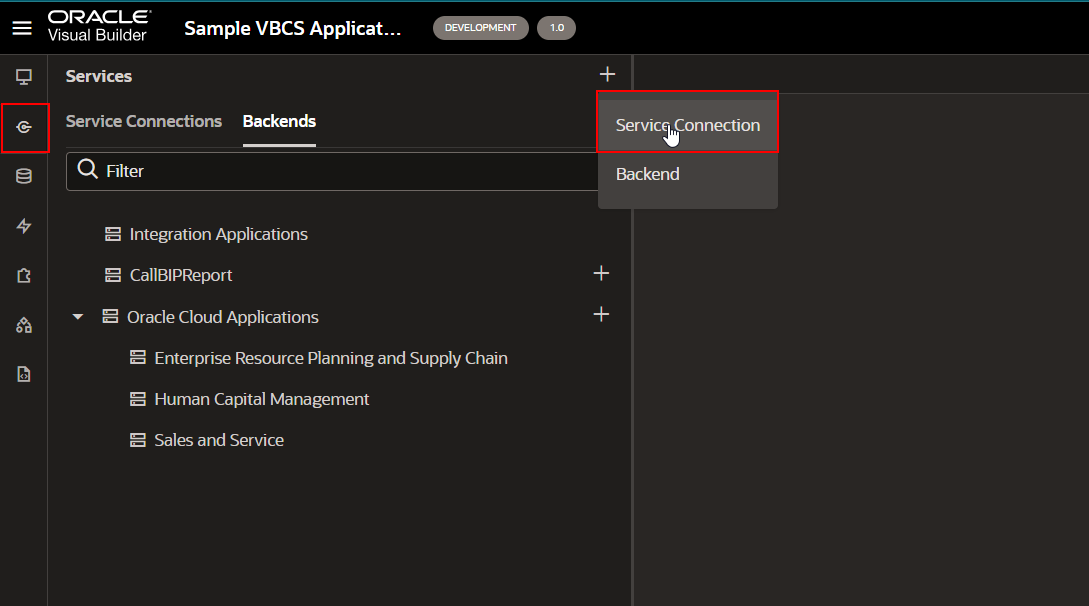The height and width of the screenshot is (606, 1089).
Task: Click the Sample VBCS Application title
Action: tap(292, 28)
